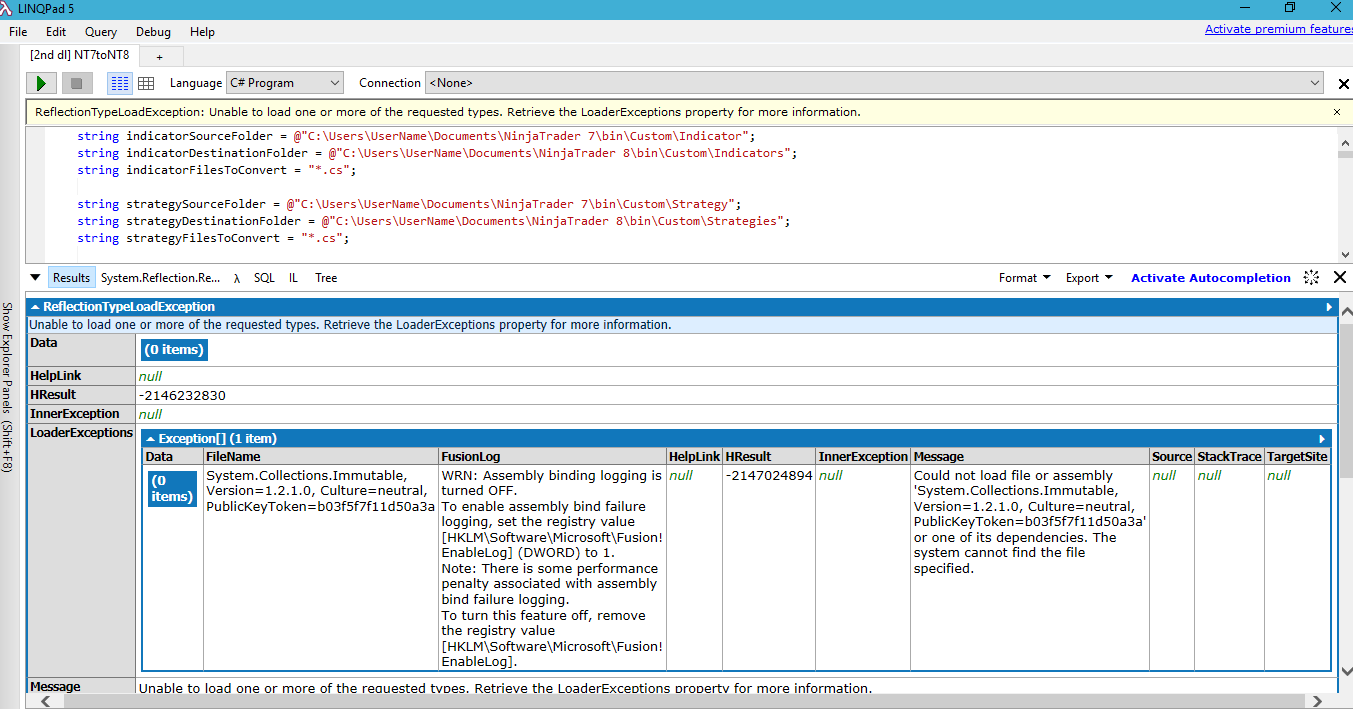1353x709 pixels.
Task: Run the query with the green play button
Action: point(40,83)
